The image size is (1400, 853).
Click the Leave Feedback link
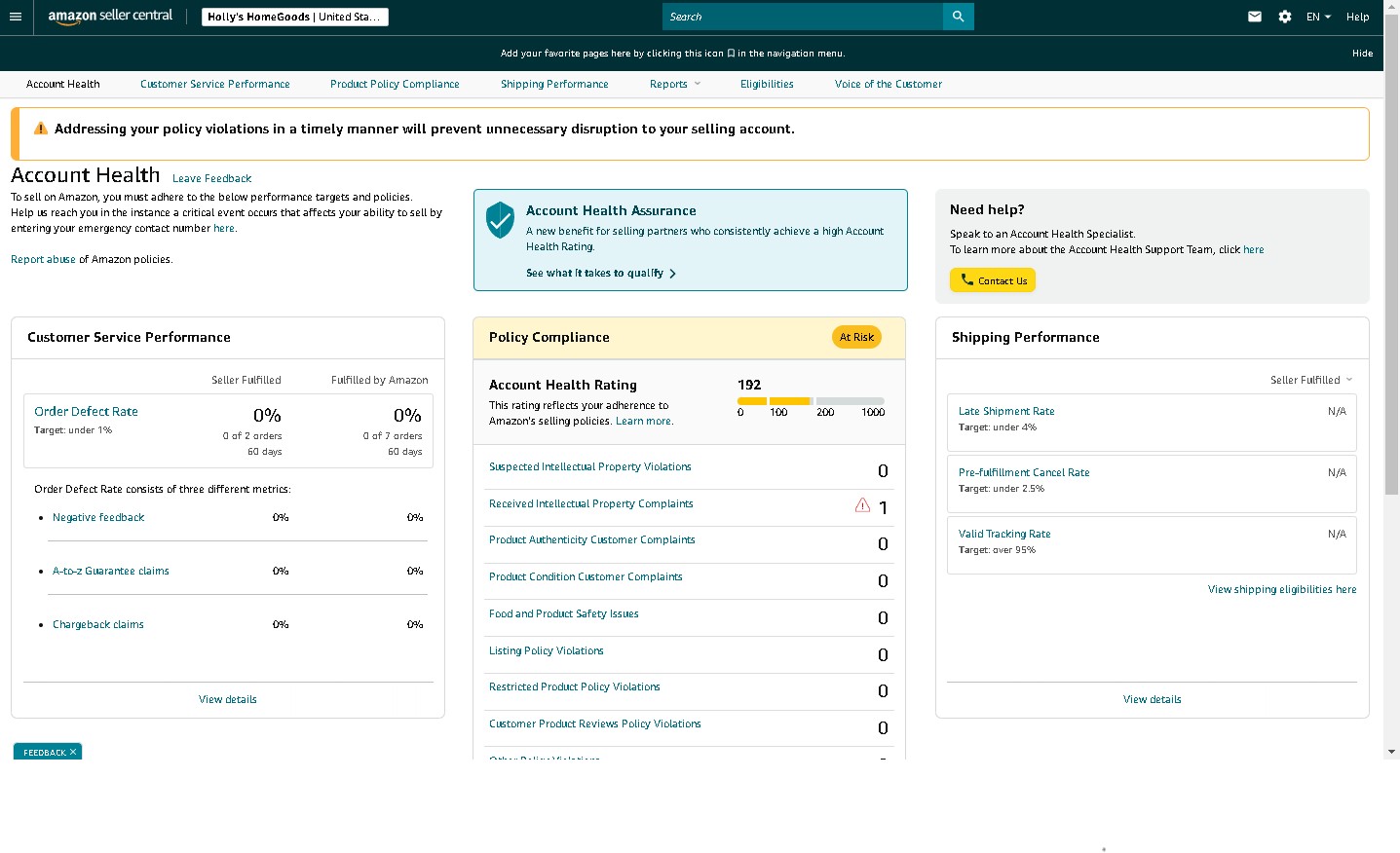click(x=212, y=179)
